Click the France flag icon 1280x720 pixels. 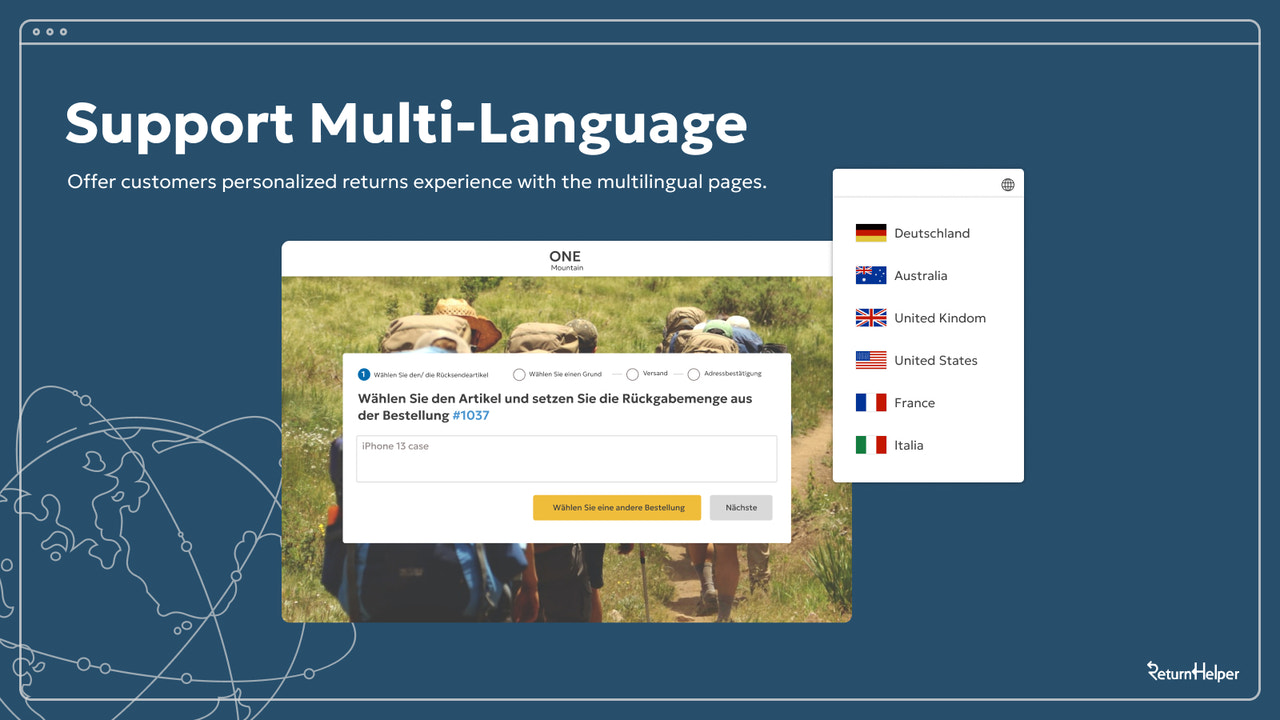[x=869, y=402]
